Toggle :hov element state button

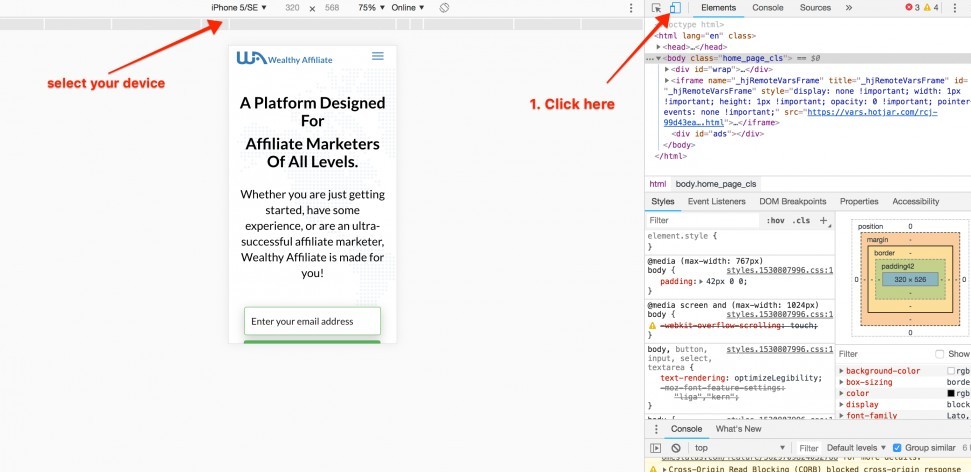point(775,221)
